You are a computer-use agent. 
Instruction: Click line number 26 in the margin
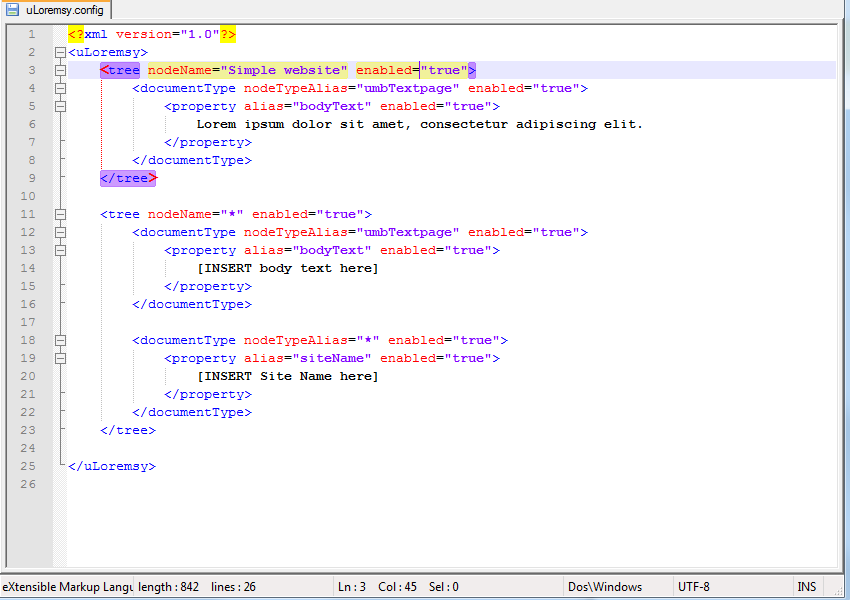tap(28, 484)
